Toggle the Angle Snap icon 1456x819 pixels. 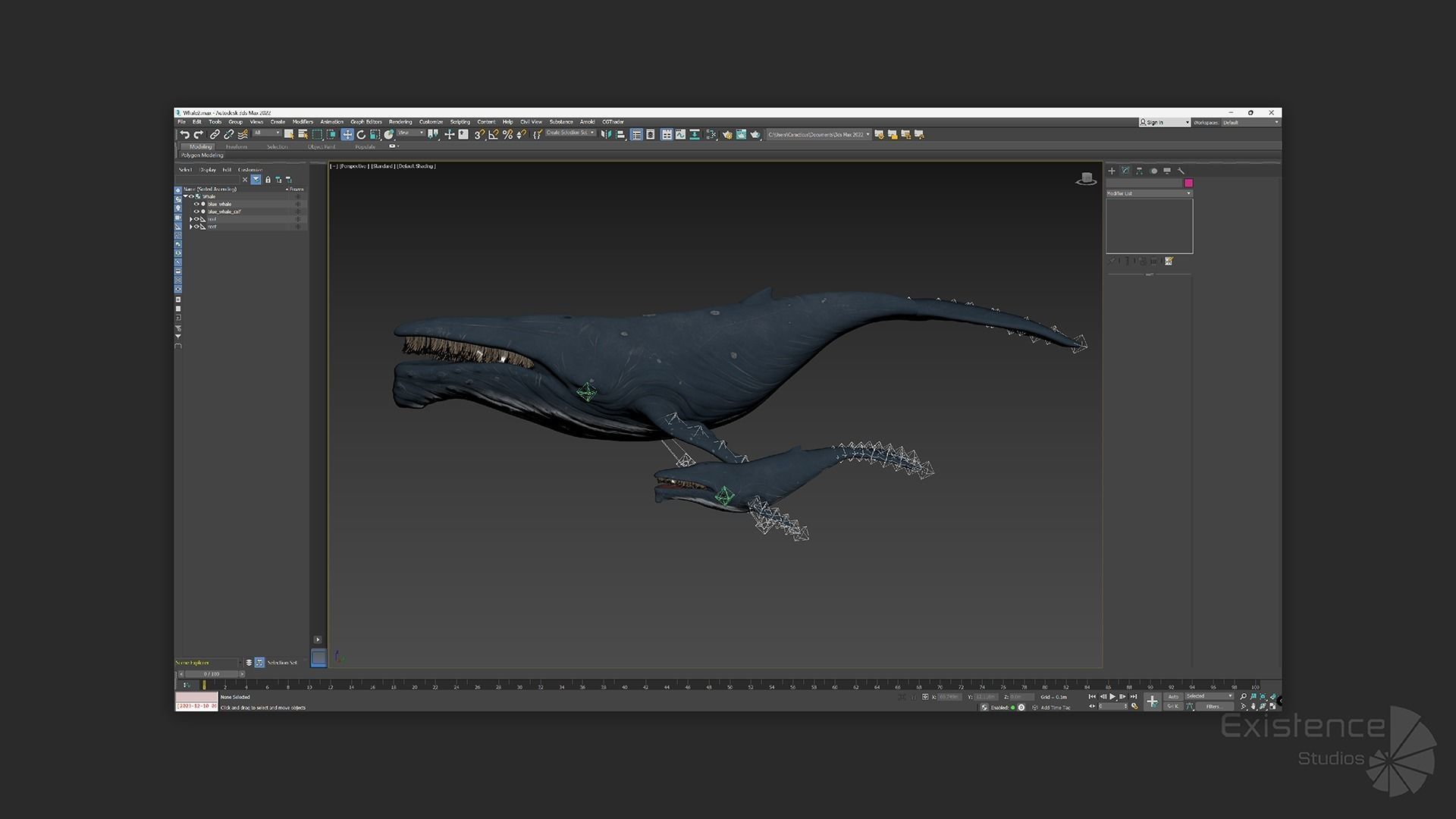(x=493, y=134)
